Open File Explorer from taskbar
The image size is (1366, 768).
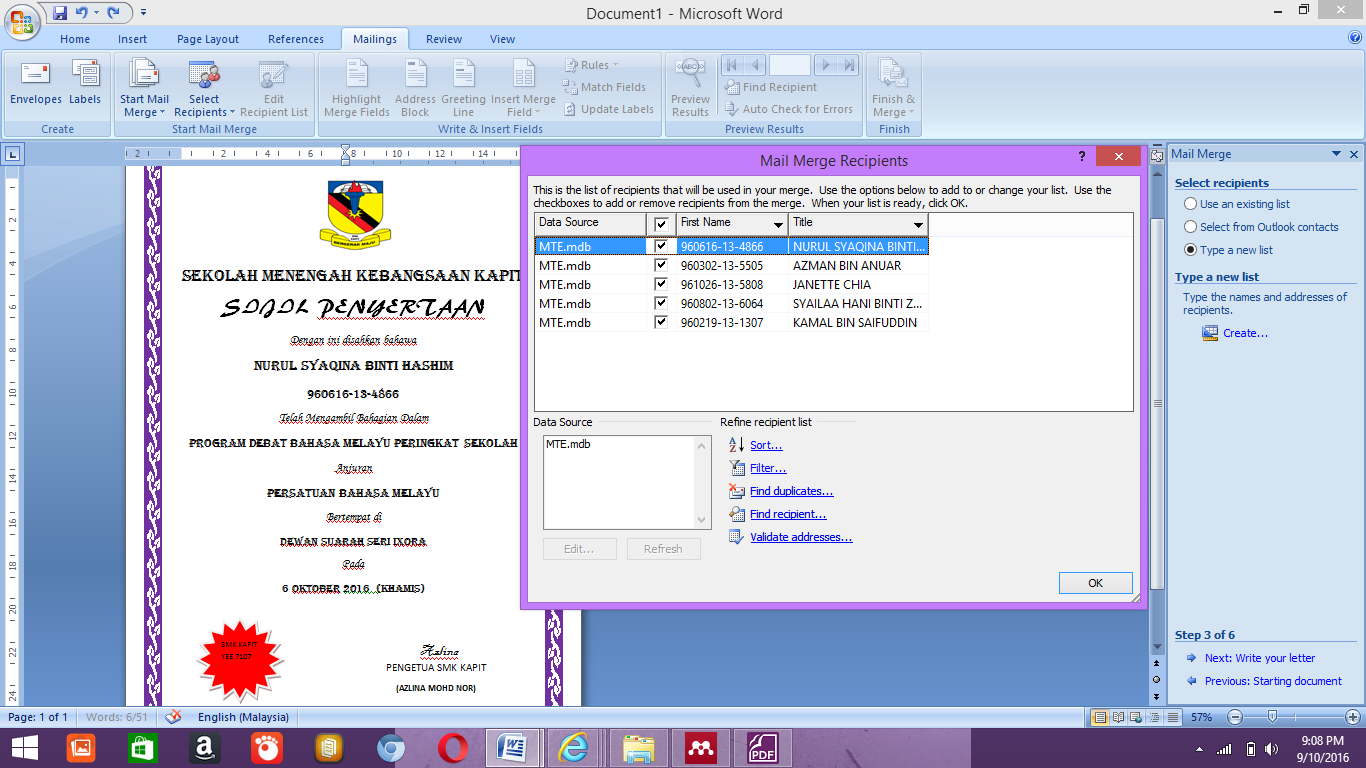[x=638, y=748]
